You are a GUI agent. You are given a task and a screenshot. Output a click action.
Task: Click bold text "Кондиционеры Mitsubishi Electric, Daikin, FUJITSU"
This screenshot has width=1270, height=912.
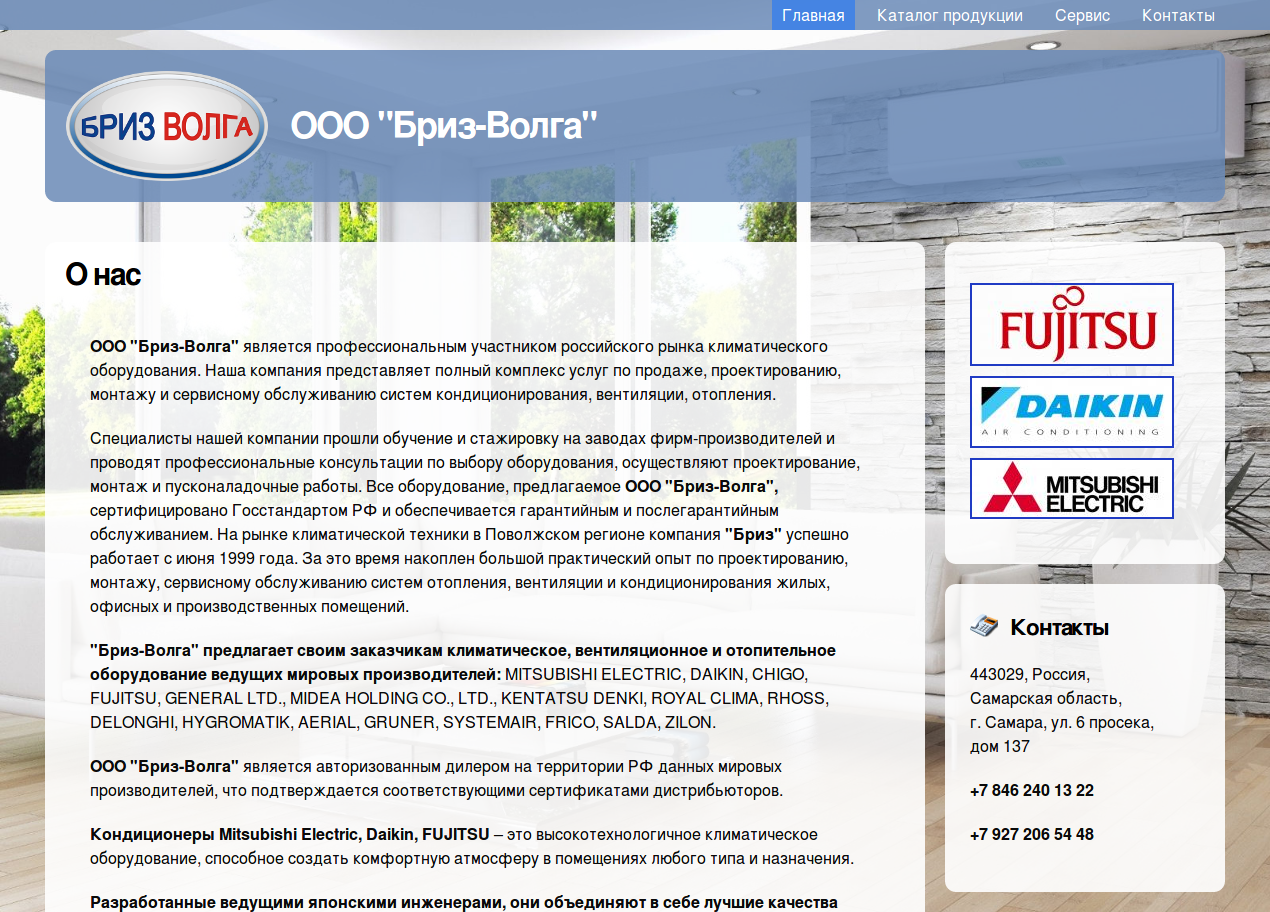click(x=289, y=834)
